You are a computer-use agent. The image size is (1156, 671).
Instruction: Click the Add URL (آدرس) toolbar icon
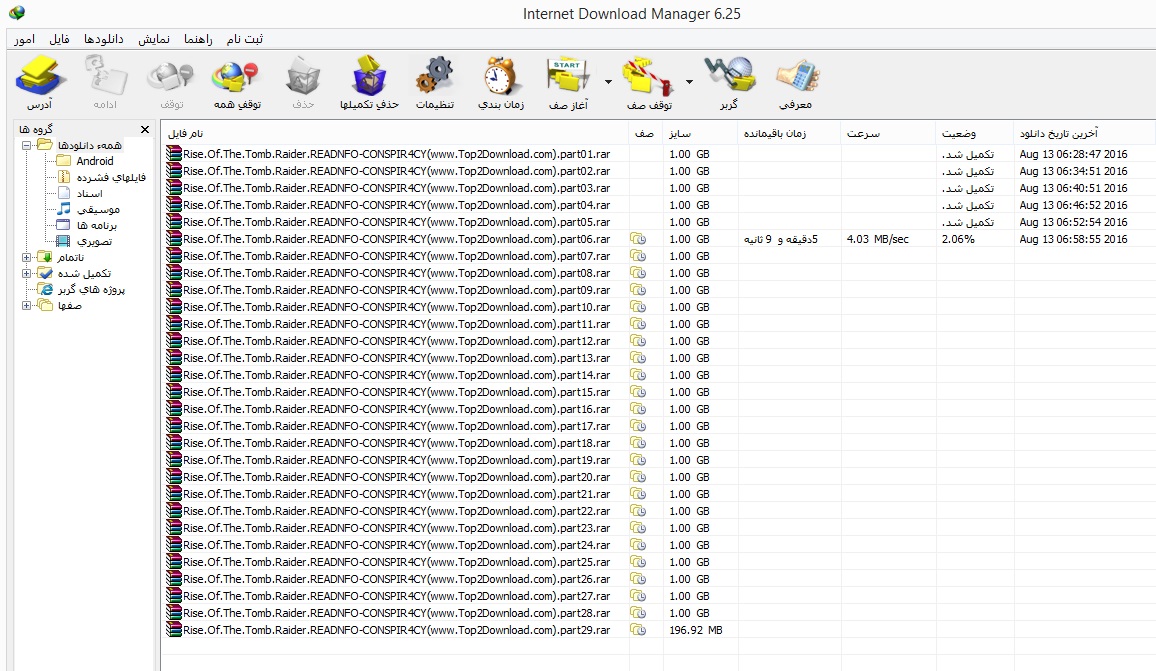point(40,76)
